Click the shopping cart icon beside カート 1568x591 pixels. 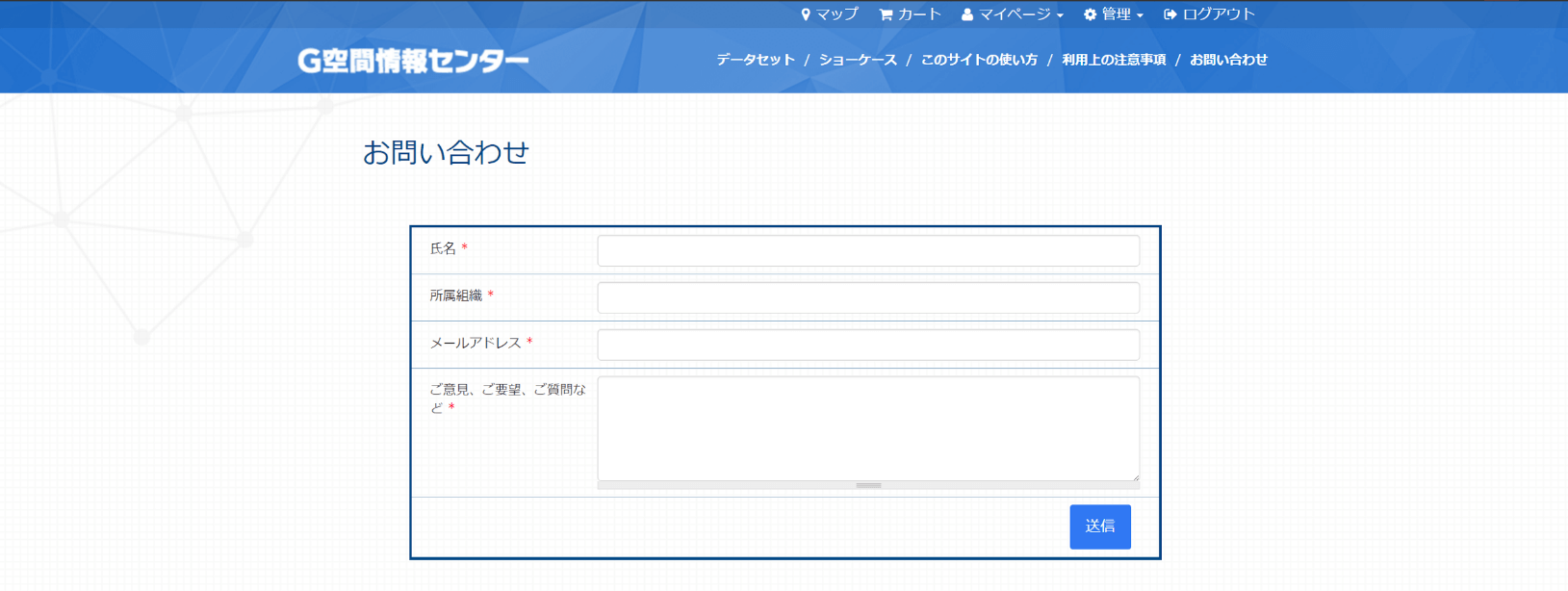point(886,14)
